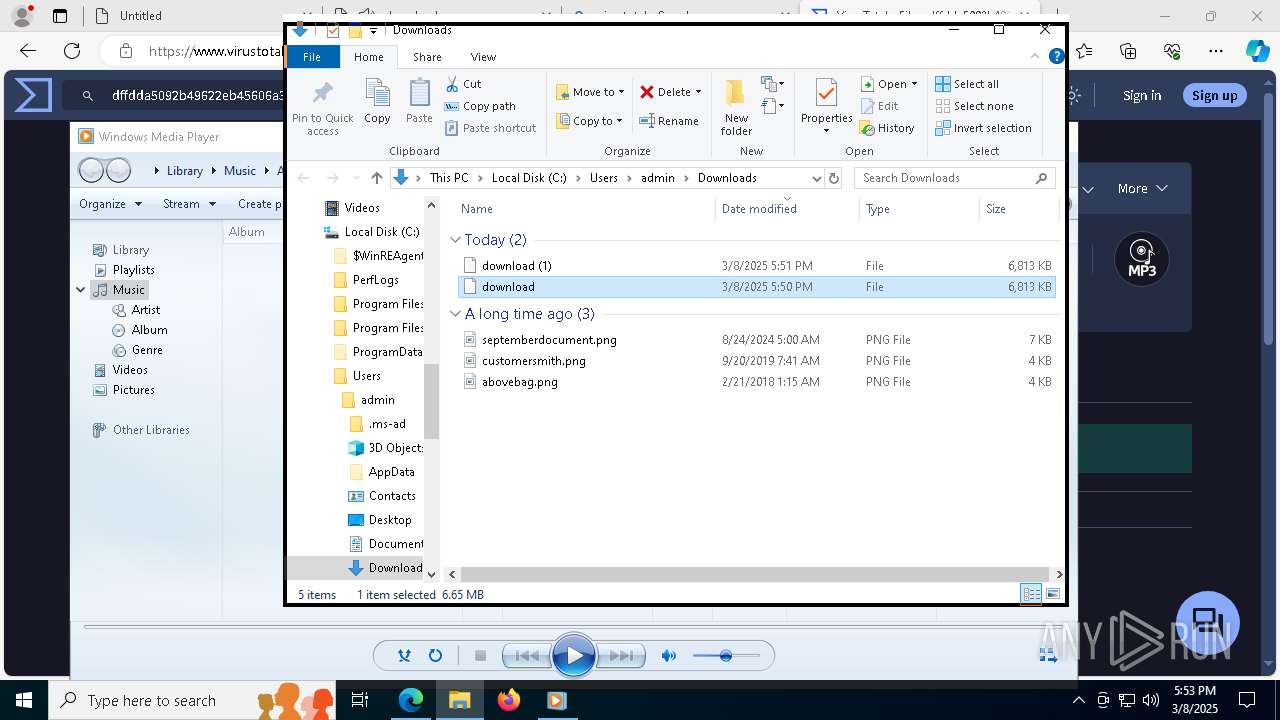Open the Copilot icon in Edge toolbar

pos(1257,51)
